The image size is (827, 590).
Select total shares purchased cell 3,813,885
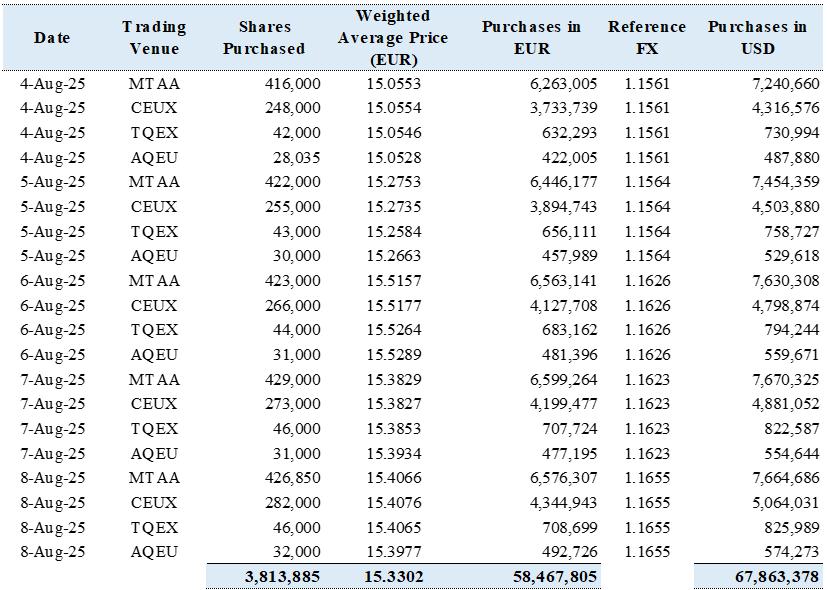pyautogui.click(x=282, y=577)
